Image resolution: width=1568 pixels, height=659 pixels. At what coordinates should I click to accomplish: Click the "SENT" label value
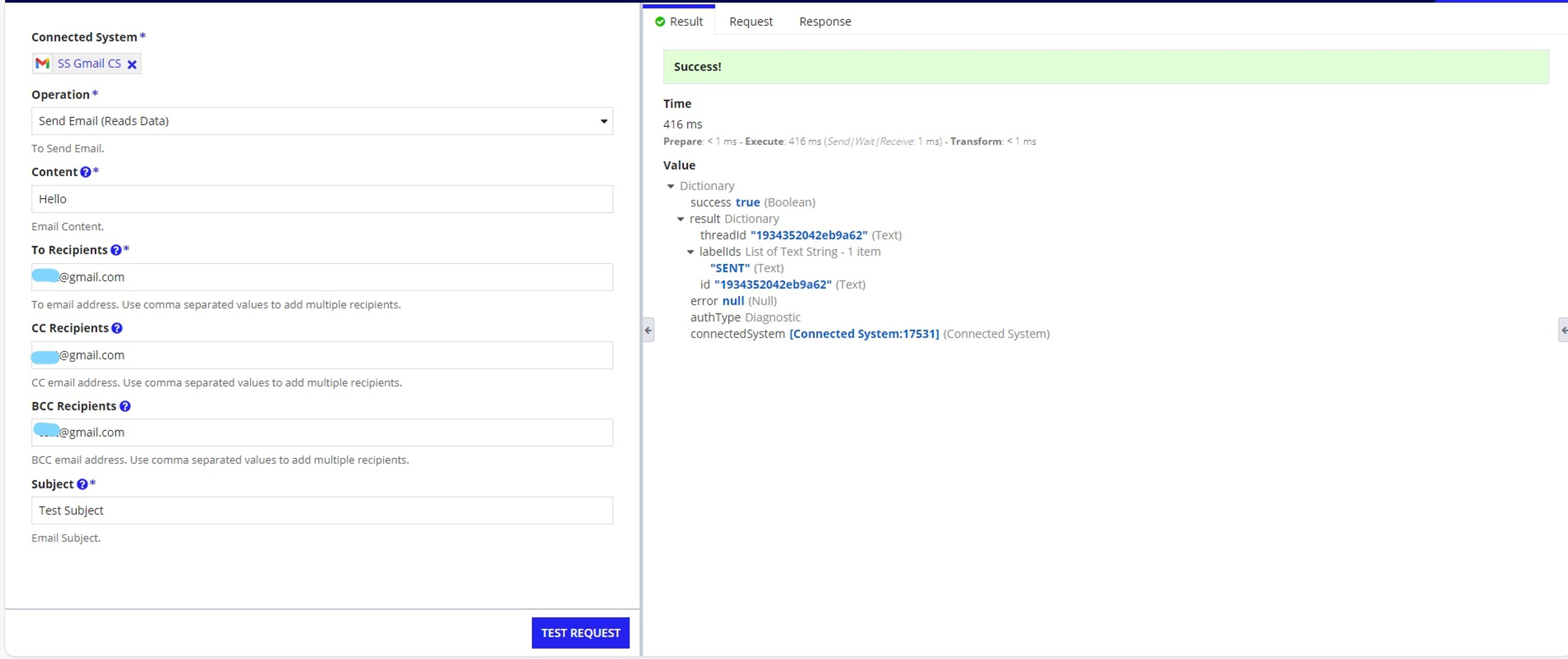730,268
